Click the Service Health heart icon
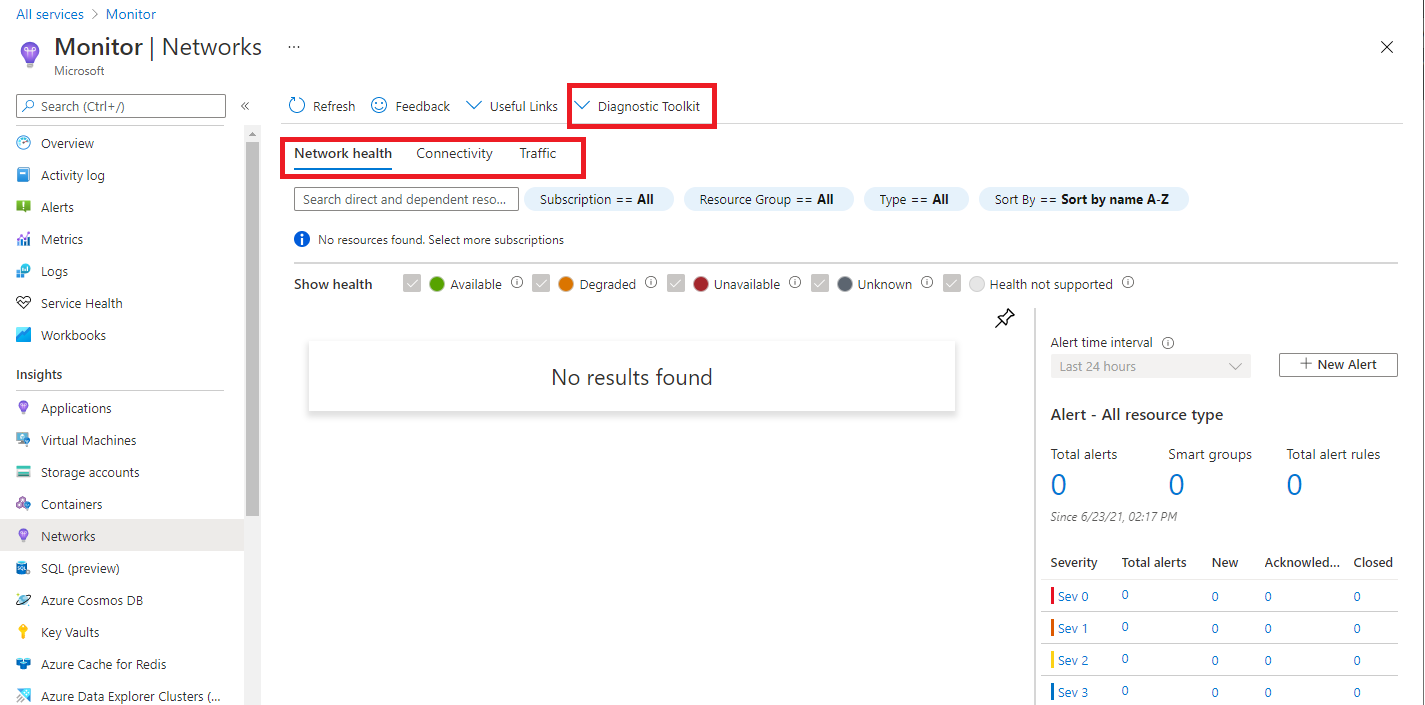1425x705 pixels. click(x=24, y=303)
